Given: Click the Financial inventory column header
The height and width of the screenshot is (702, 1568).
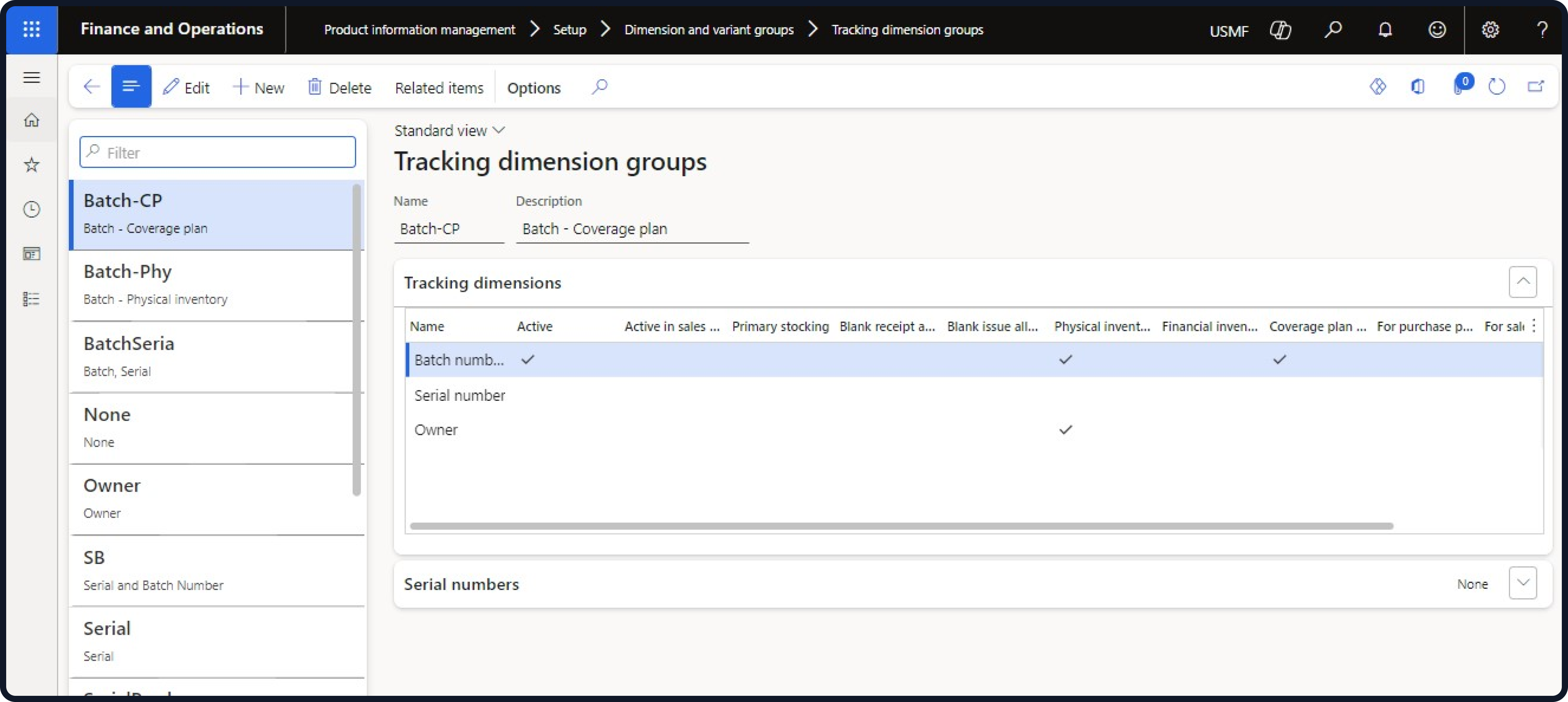Looking at the screenshot, I should click(x=1209, y=326).
